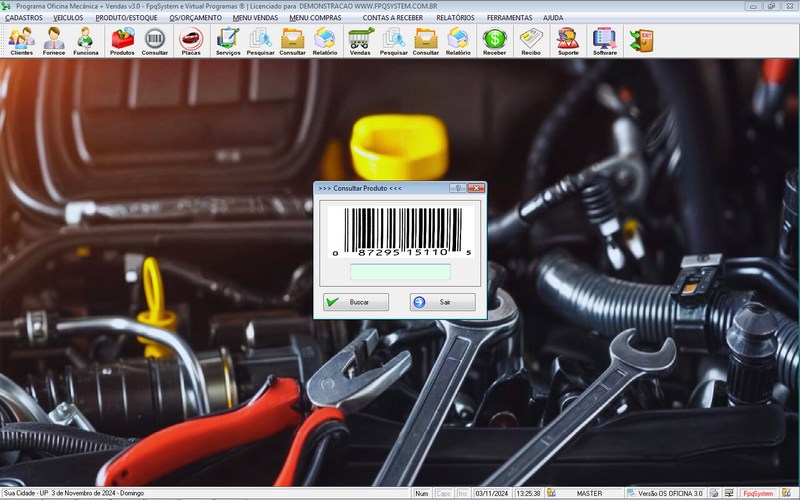Screen dimensions: 800x500
Task: Click the network computer icon in status bar
Action: pyautogui.click(x=729, y=493)
